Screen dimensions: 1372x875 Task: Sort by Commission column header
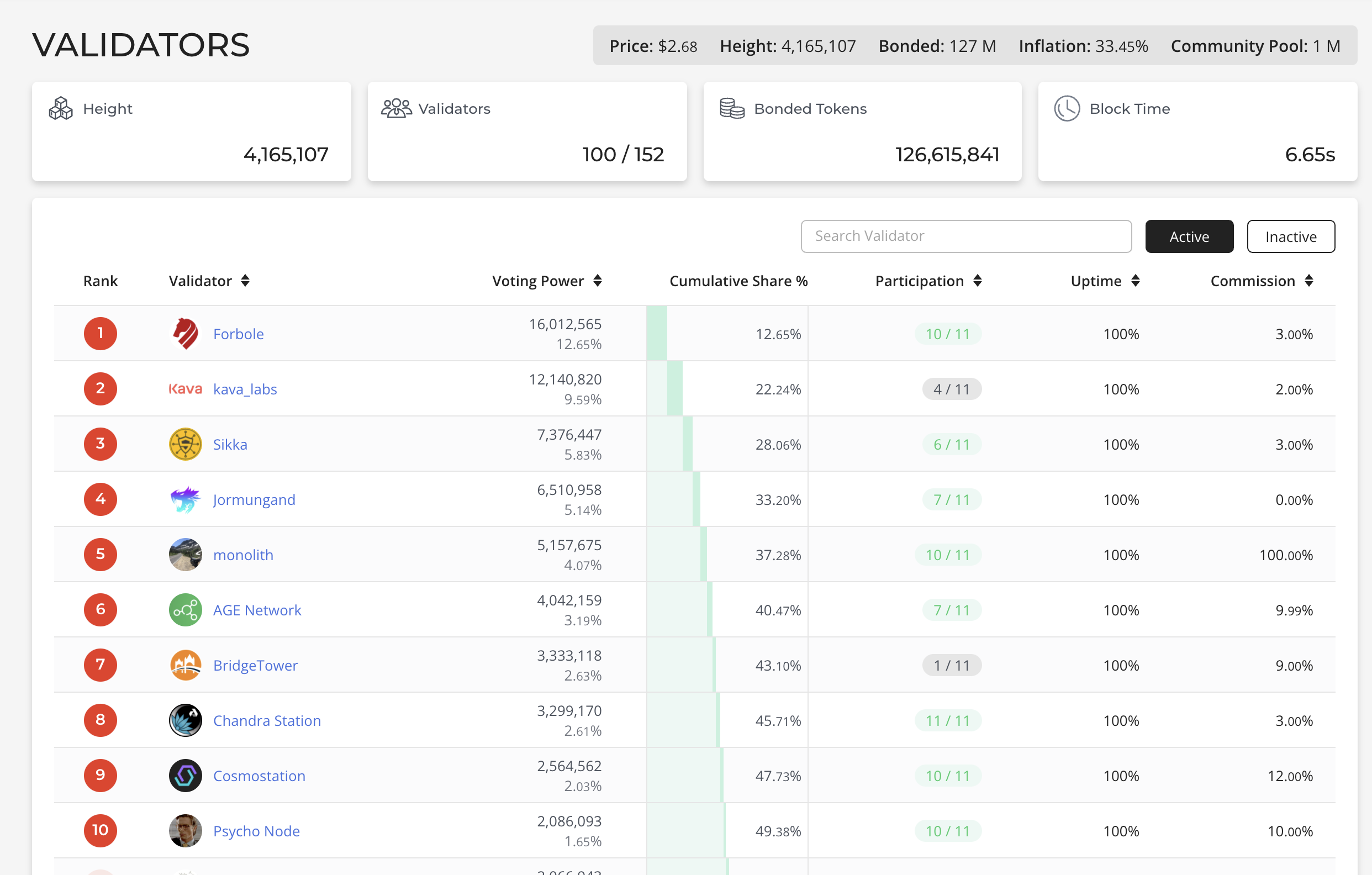point(1308,281)
